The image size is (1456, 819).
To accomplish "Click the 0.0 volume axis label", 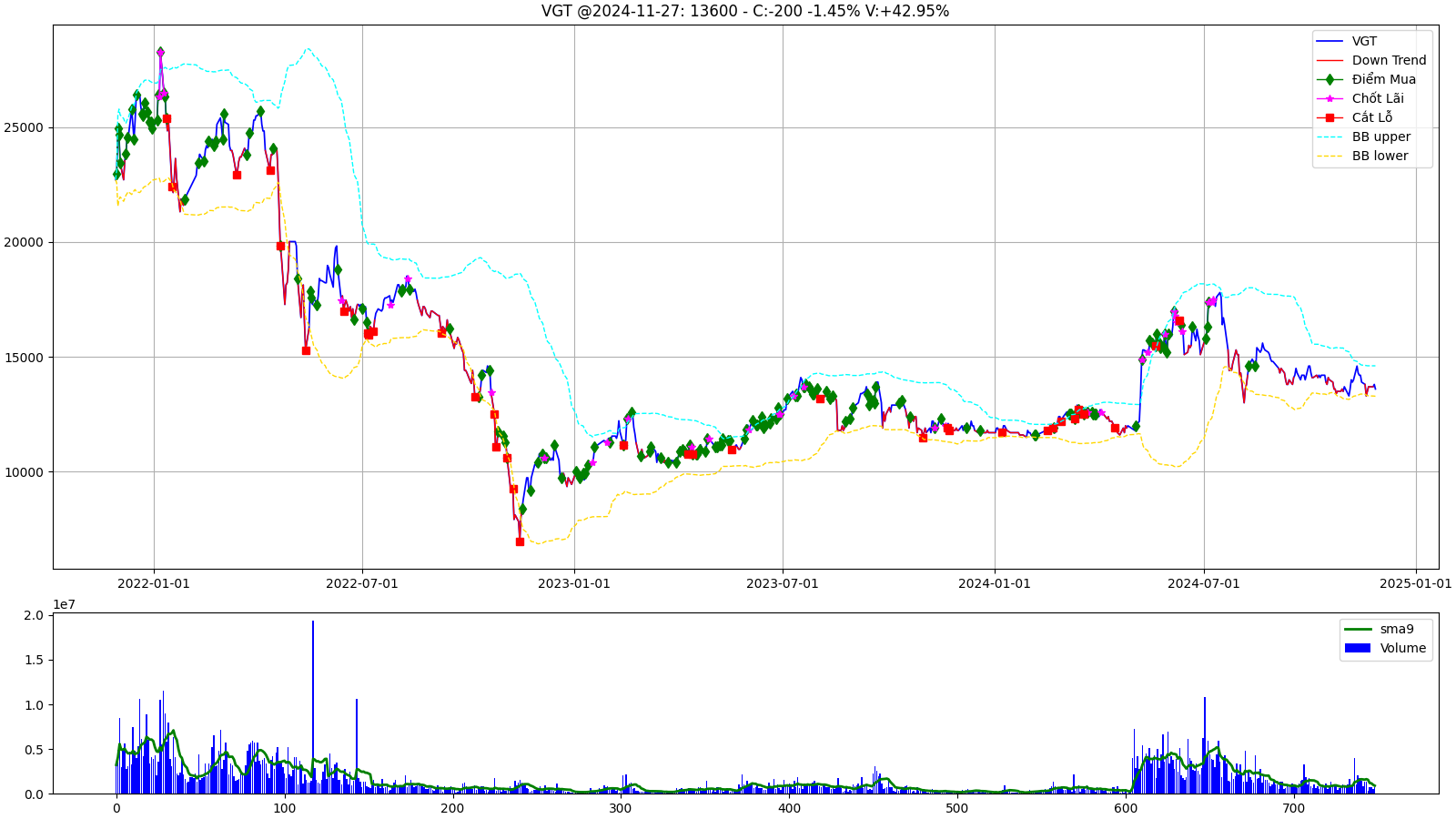I will tap(34, 794).
